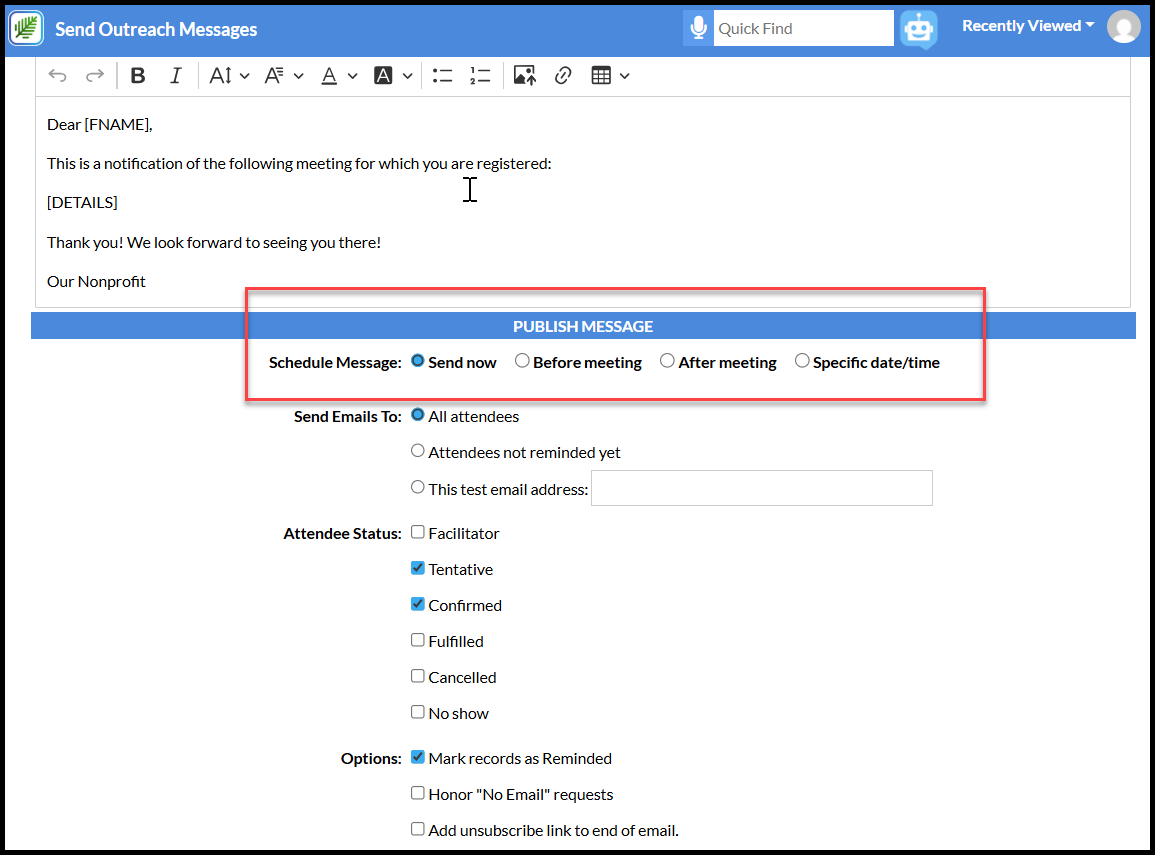Uncheck the Confirmed status checkbox
This screenshot has width=1155, height=855.
click(x=418, y=604)
